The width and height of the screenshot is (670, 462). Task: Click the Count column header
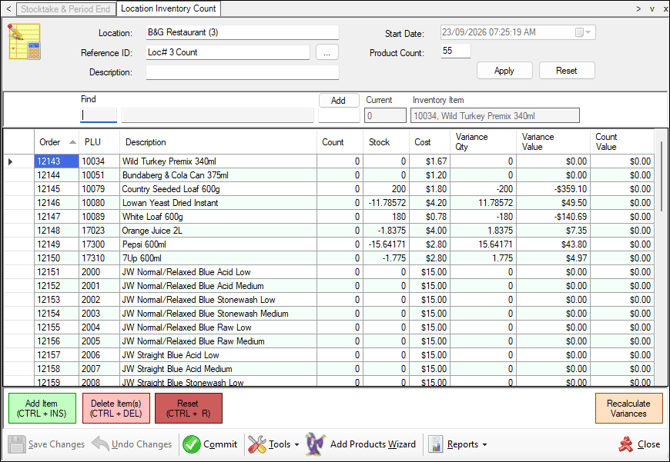tap(340, 142)
